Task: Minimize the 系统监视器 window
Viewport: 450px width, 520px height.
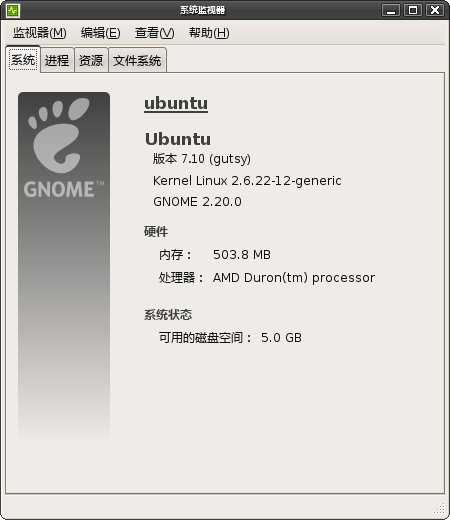Action: click(x=391, y=10)
